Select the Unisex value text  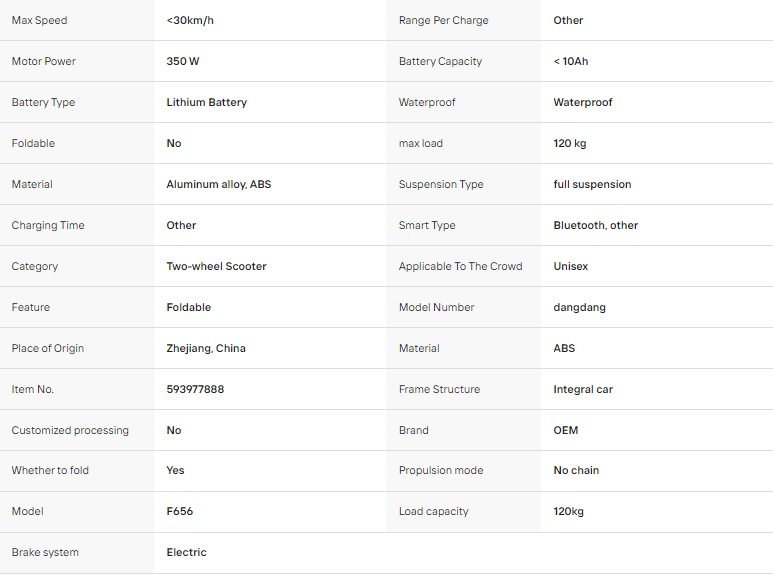(x=570, y=266)
